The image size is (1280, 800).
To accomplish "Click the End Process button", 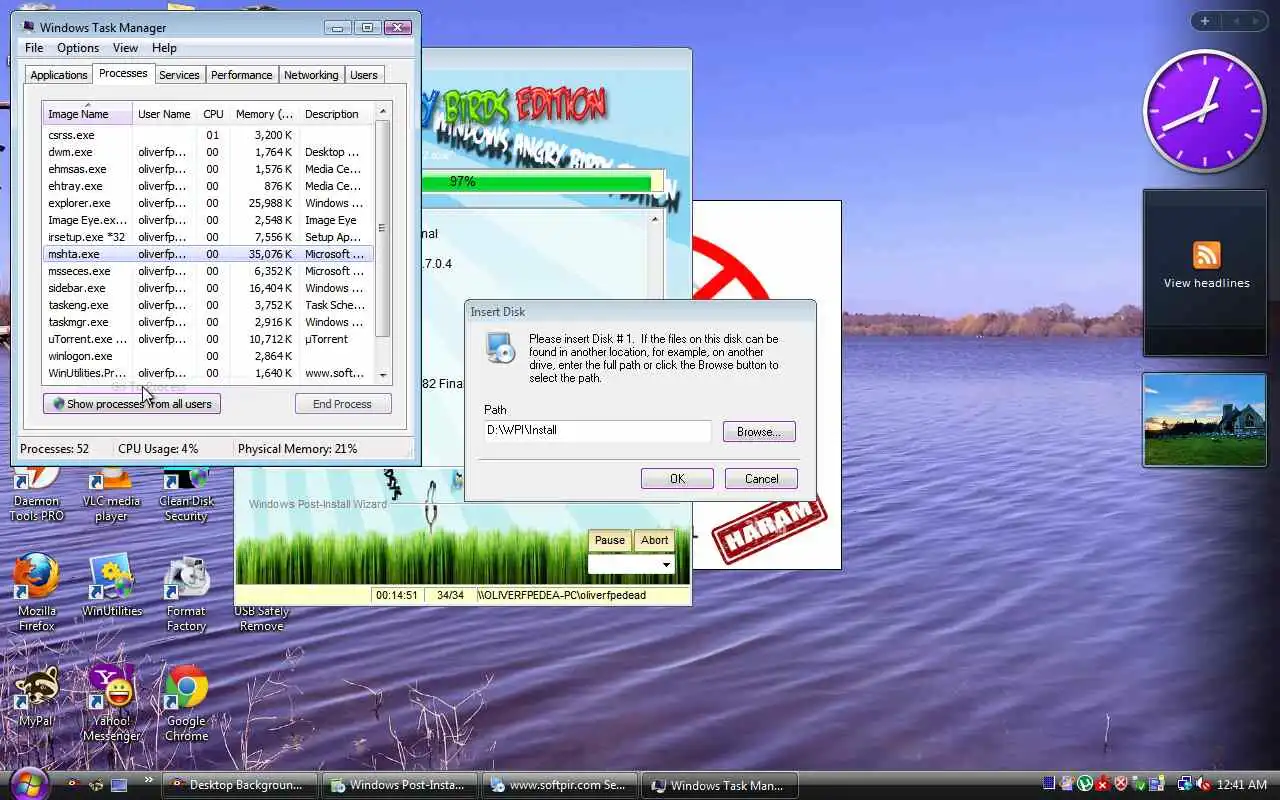I will 342,404.
